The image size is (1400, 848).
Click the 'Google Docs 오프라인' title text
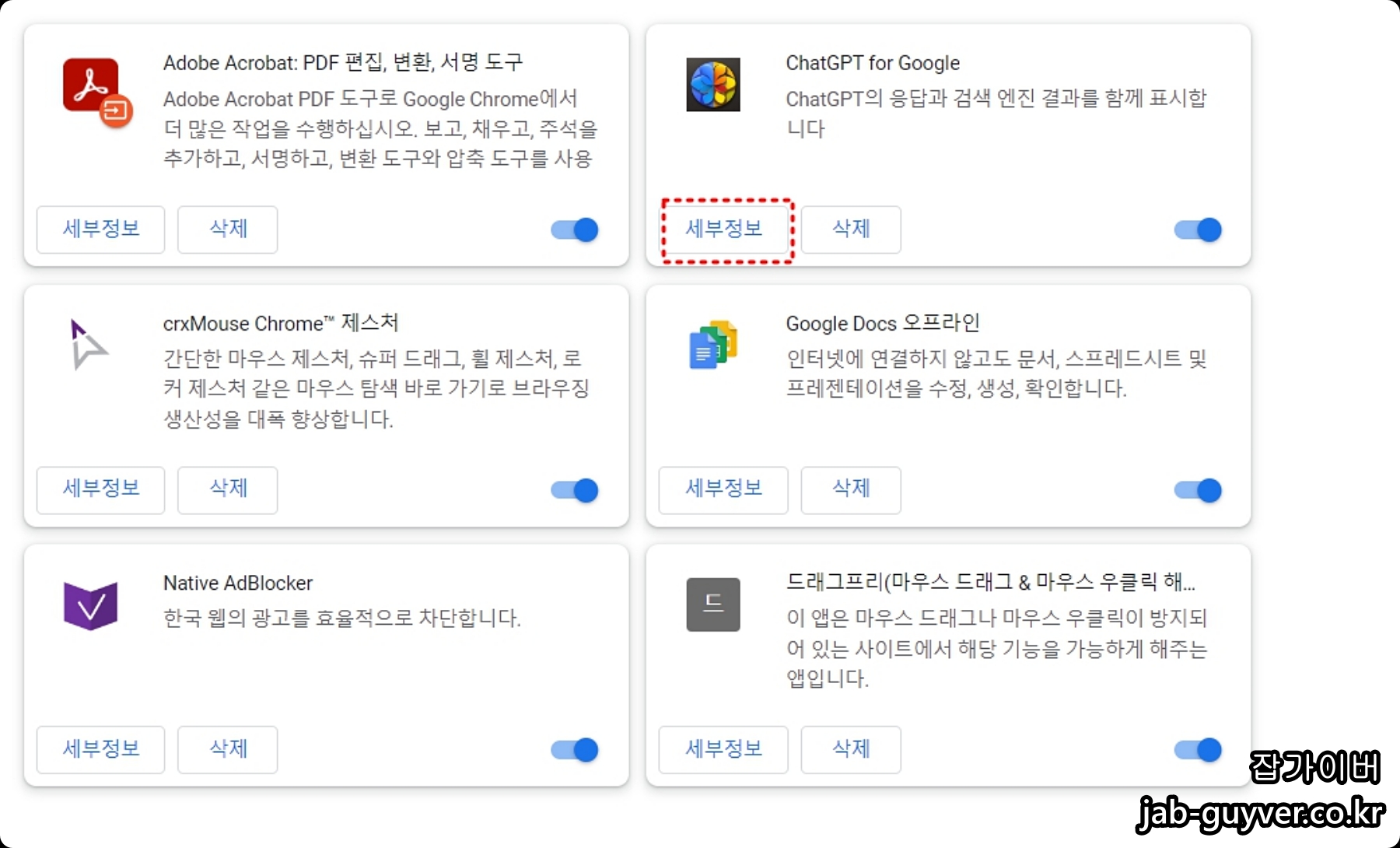click(883, 323)
